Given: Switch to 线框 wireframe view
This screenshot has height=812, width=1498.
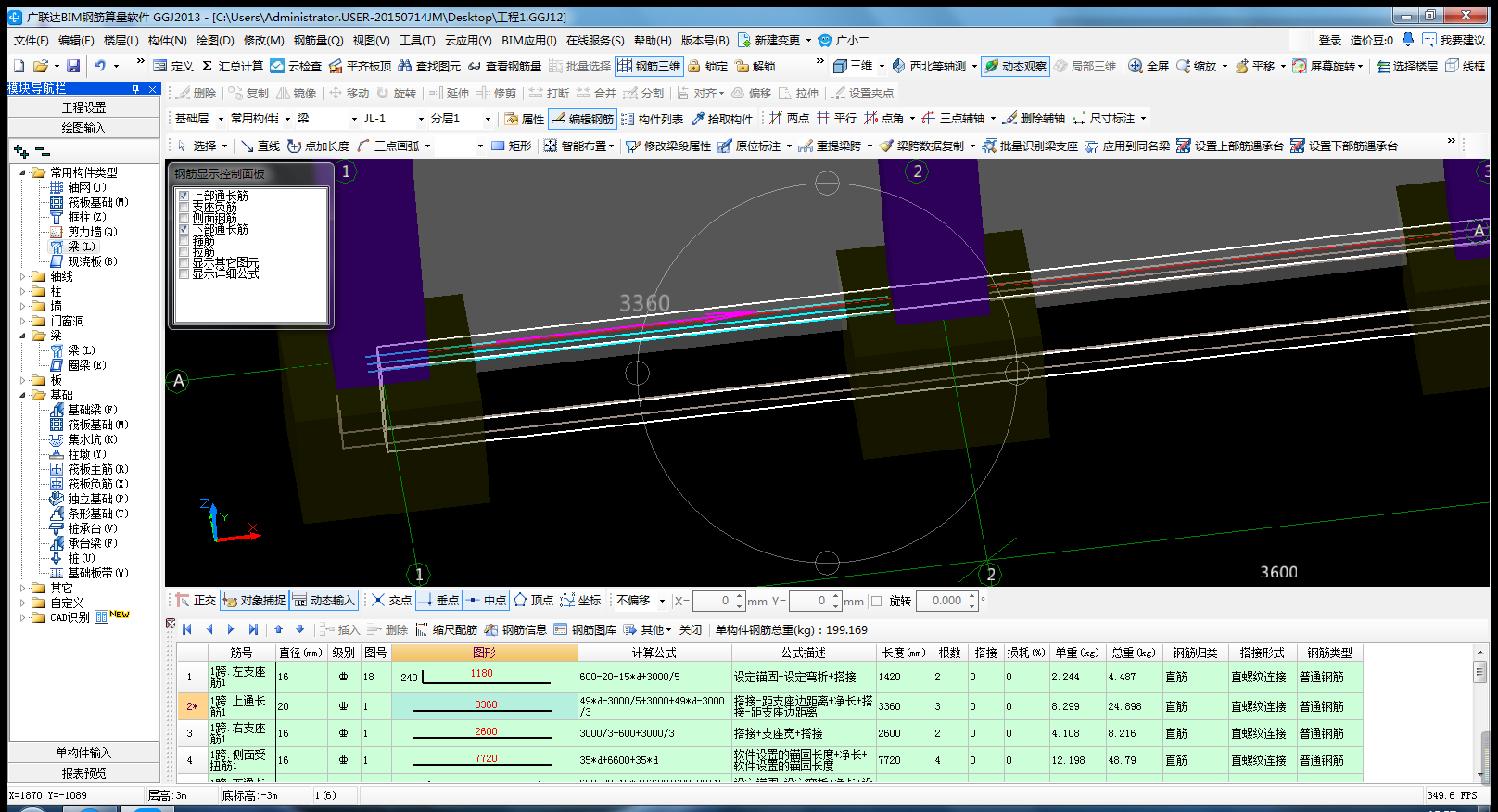Looking at the screenshot, I should pyautogui.click(x=1466, y=66).
